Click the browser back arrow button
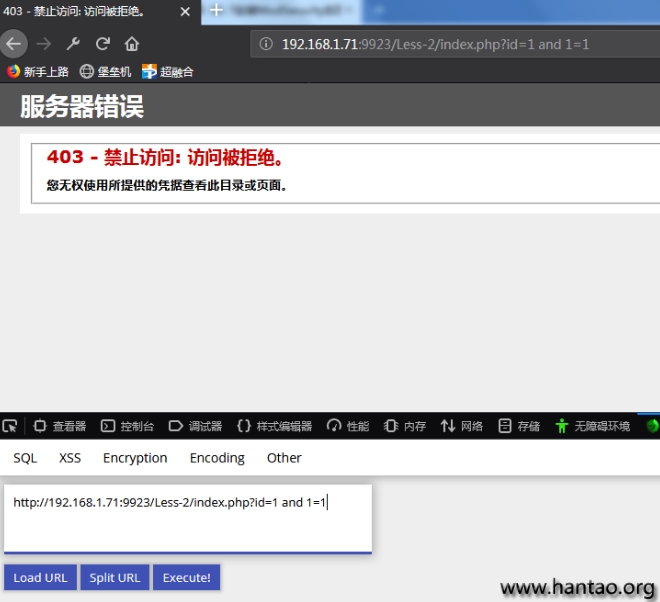This screenshot has height=602, width=660. (x=13, y=44)
